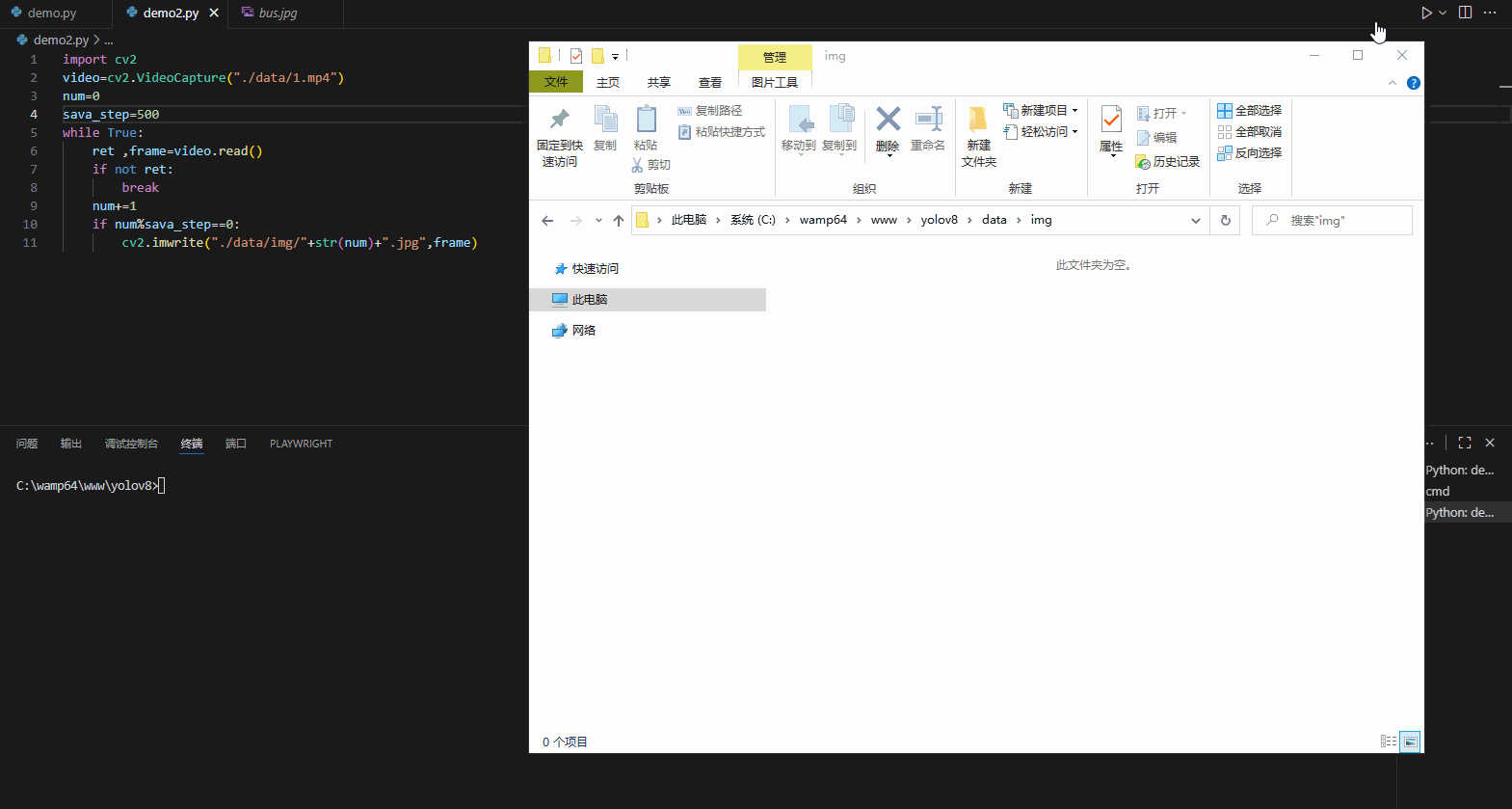Click the 属性 checkmark icon
This screenshot has width=1512, height=809.
[1111, 120]
